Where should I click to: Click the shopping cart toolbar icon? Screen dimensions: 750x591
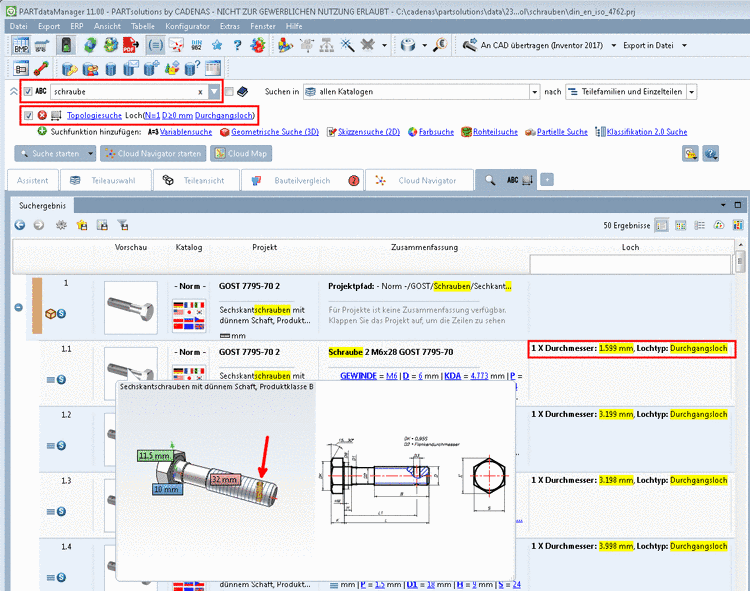pos(42,45)
